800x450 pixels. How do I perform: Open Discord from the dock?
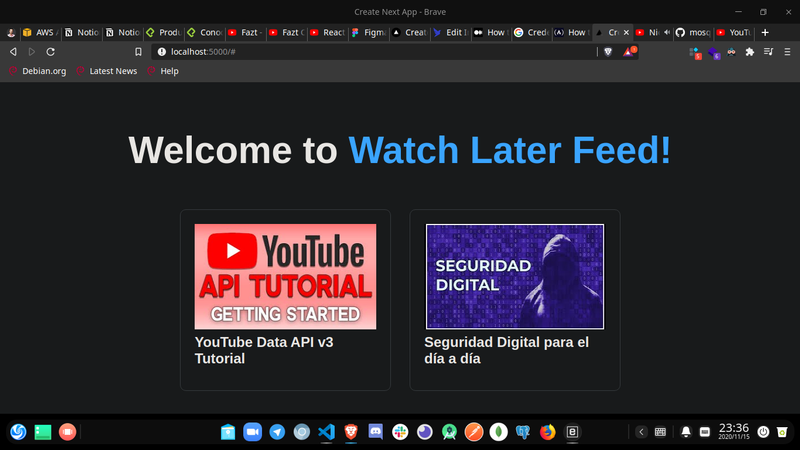376,432
